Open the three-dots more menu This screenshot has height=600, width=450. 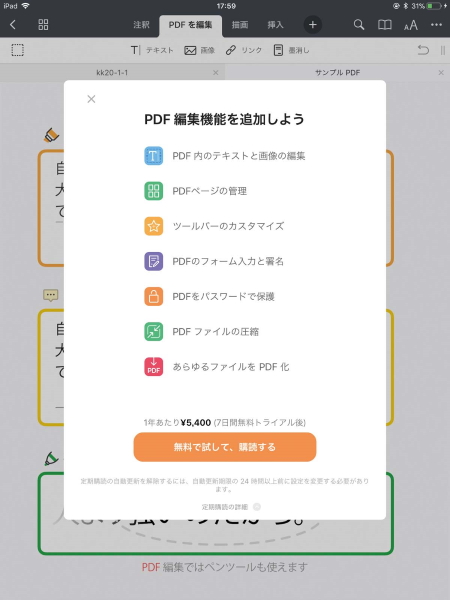436,25
